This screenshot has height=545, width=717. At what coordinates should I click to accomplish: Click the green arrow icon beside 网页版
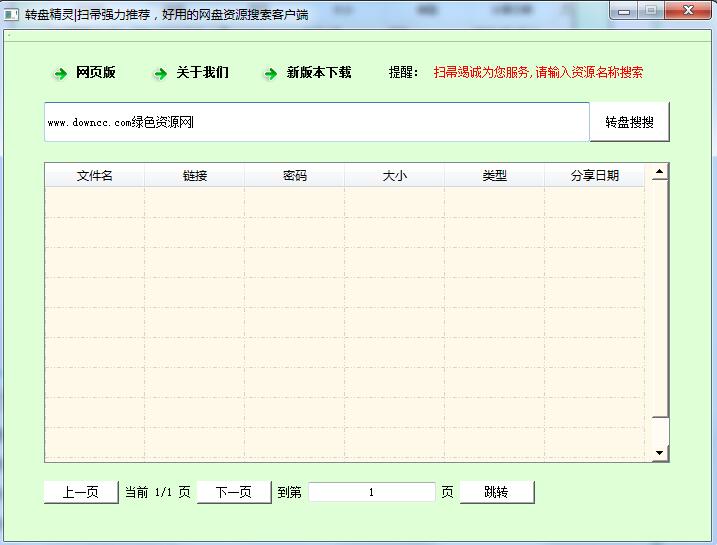[x=60, y=73]
